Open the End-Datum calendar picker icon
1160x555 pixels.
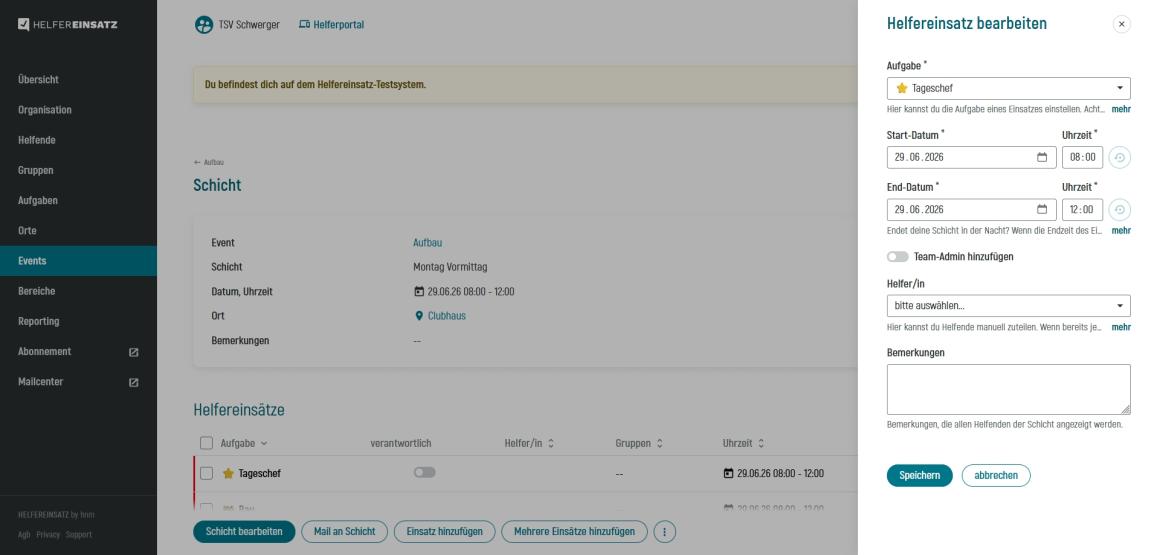tap(1041, 210)
